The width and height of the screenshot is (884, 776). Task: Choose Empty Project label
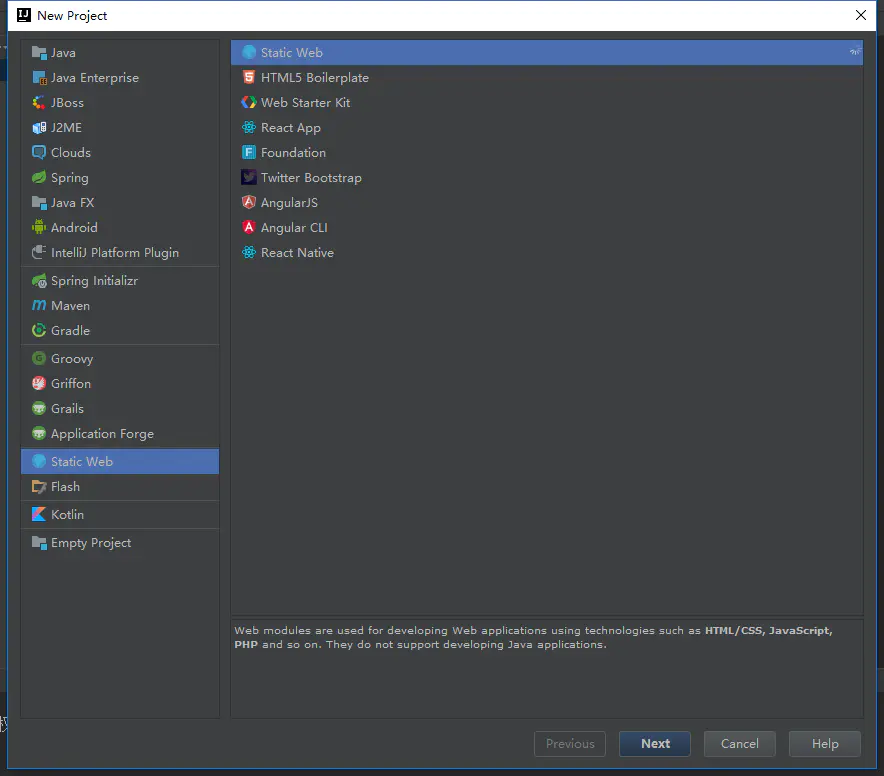(91, 544)
